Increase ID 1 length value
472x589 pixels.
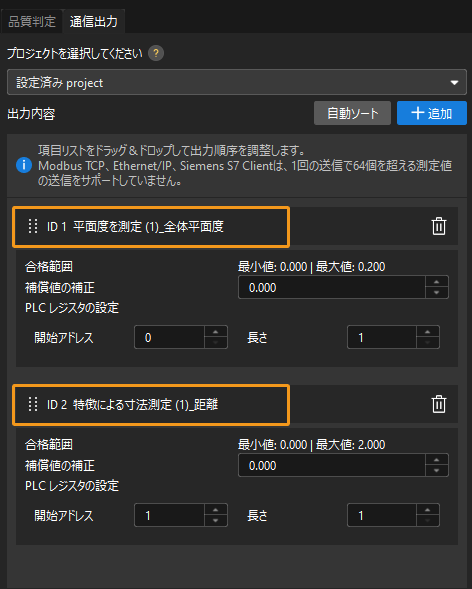pos(427,332)
